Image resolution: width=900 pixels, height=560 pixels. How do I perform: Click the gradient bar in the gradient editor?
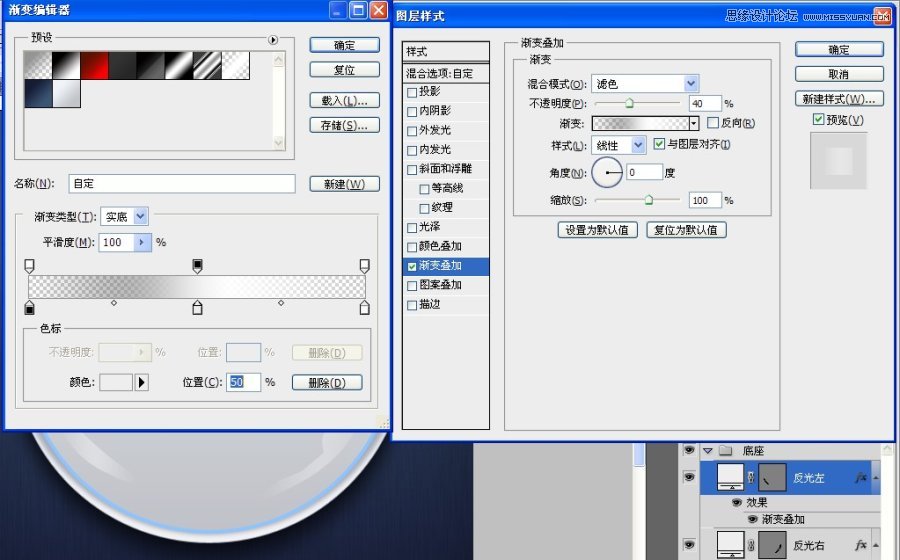(x=197, y=286)
